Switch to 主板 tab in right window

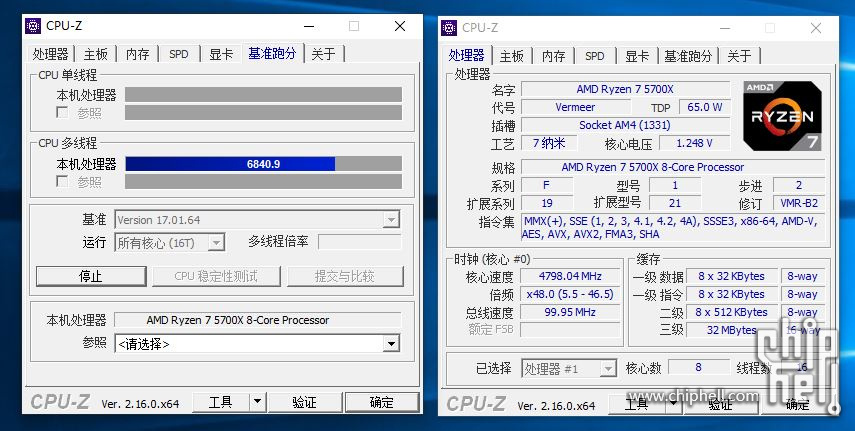(x=511, y=56)
